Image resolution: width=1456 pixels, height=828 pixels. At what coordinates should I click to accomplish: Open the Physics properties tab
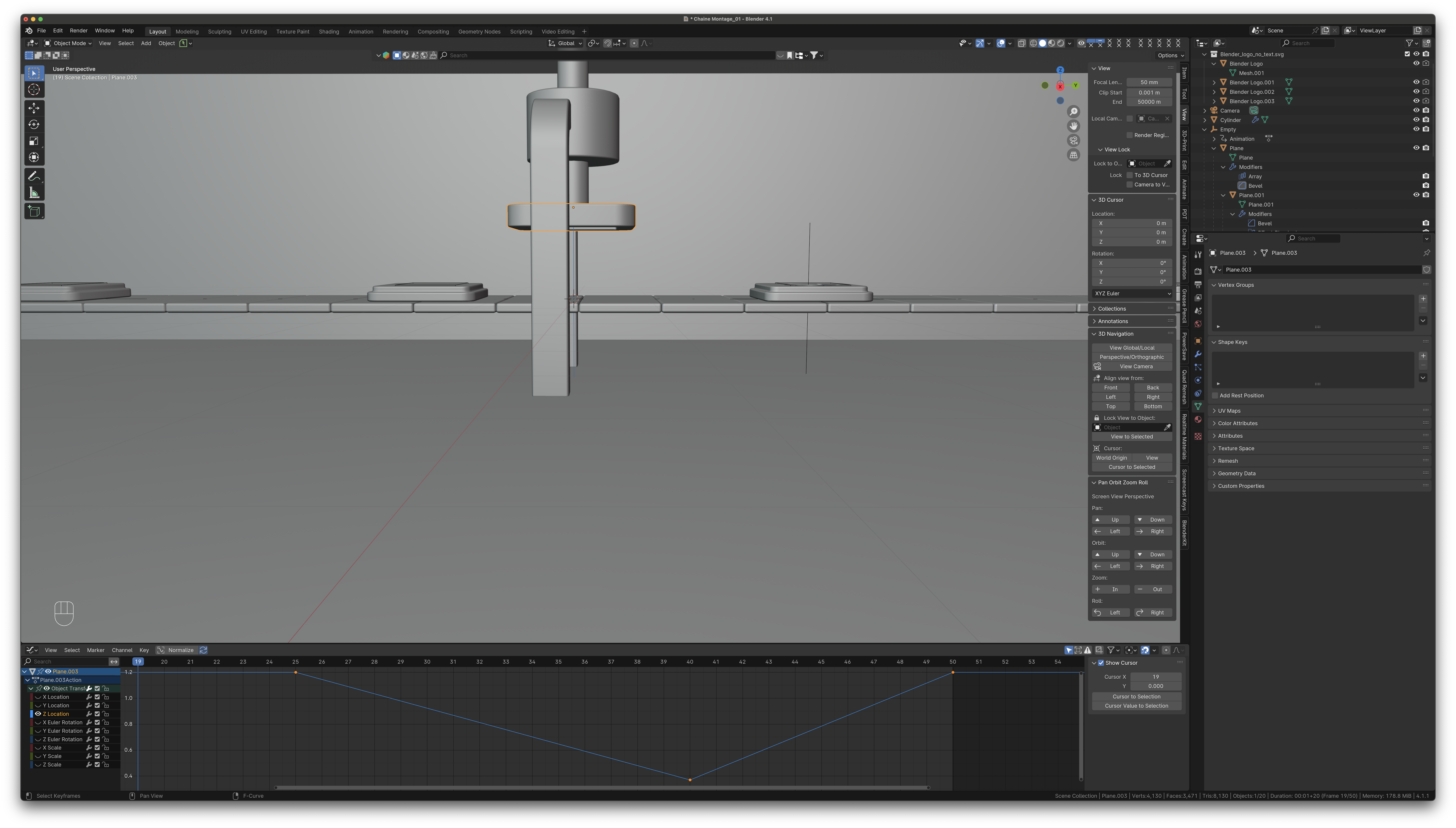point(1198,380)
